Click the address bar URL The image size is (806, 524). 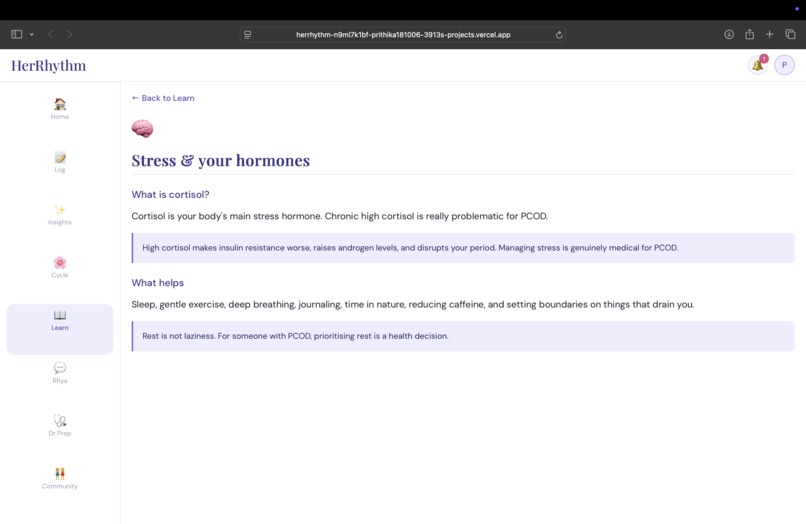pyautogui.click(x=403, y=35)
